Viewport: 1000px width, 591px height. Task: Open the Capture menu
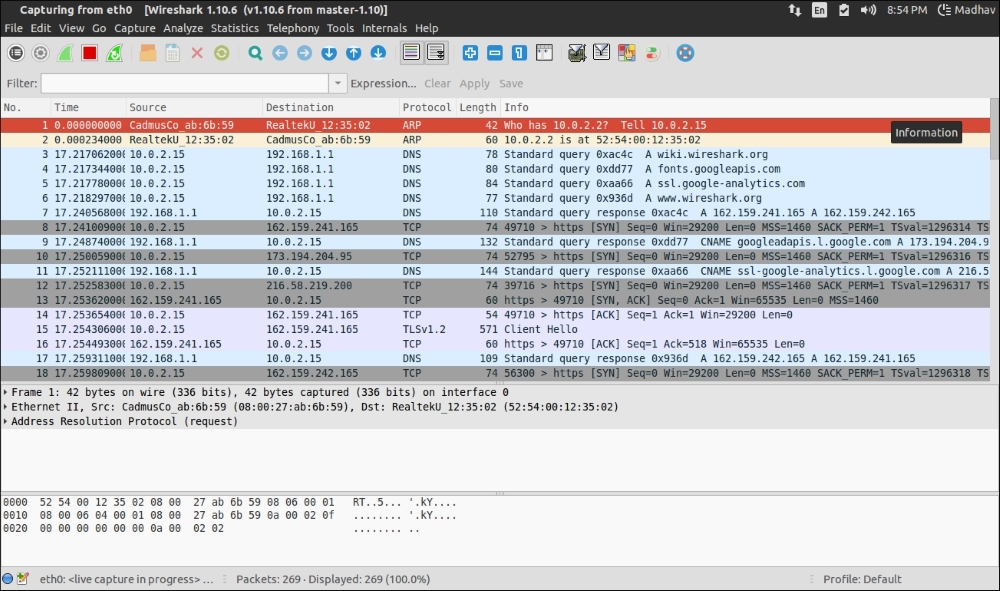pyautogui.click(x=135, y=28)
